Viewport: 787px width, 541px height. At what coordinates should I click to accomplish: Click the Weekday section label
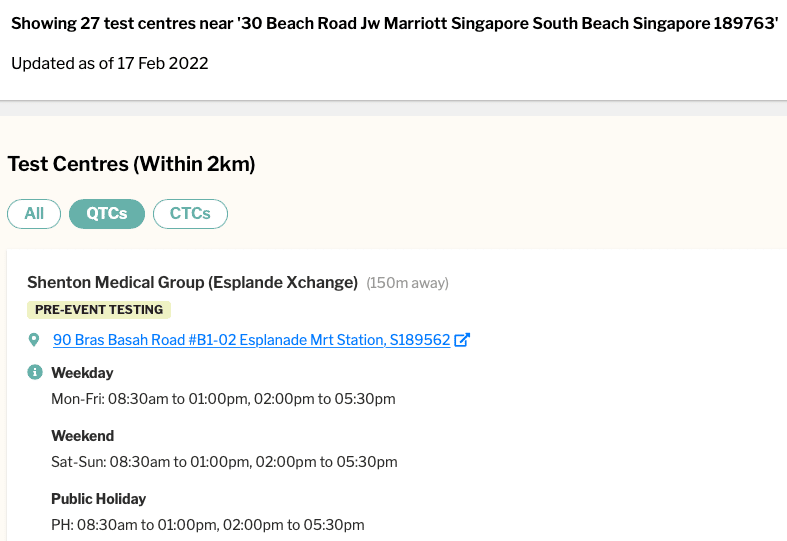coord(82,373)
